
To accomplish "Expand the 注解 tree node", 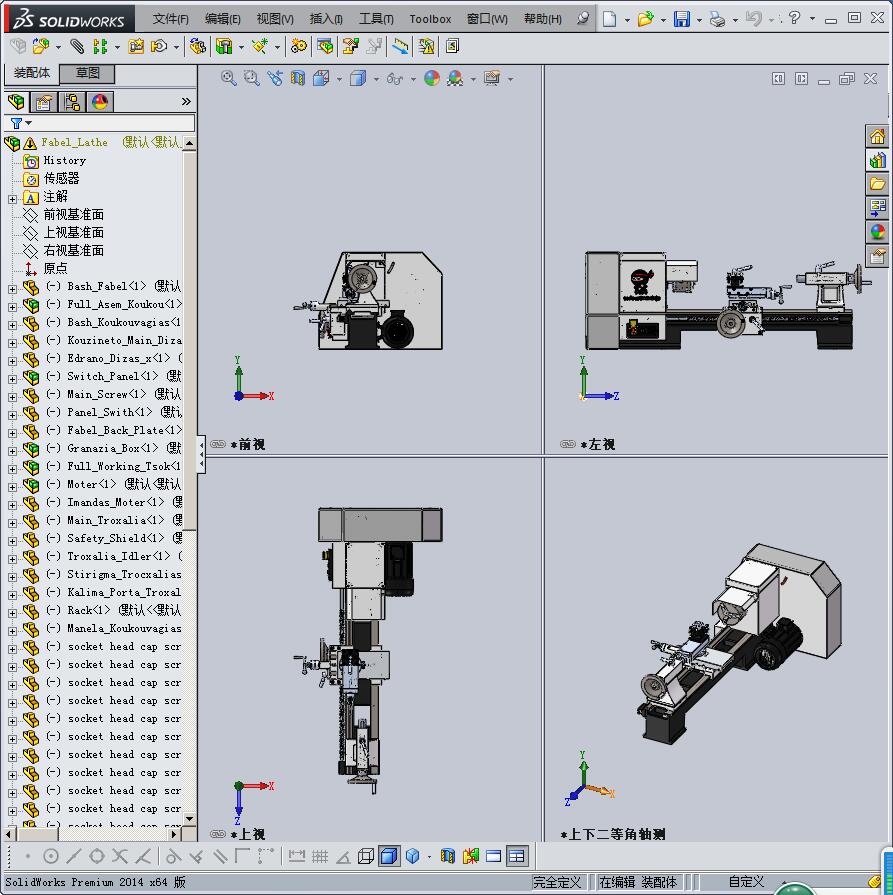I will point(12,197).
